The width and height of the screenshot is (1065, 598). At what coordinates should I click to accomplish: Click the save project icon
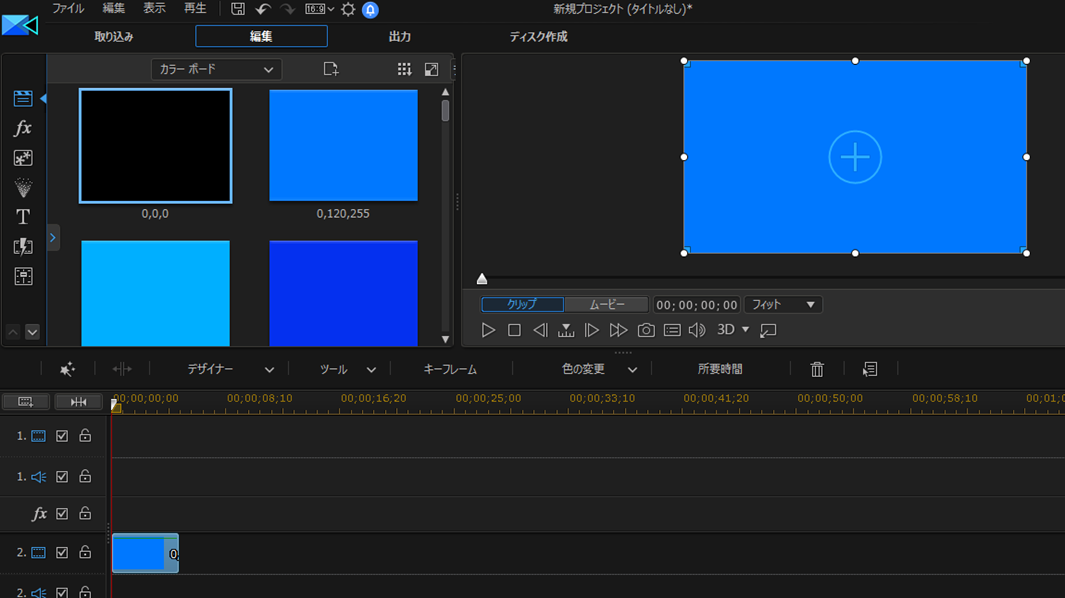(x=238, y=9)
